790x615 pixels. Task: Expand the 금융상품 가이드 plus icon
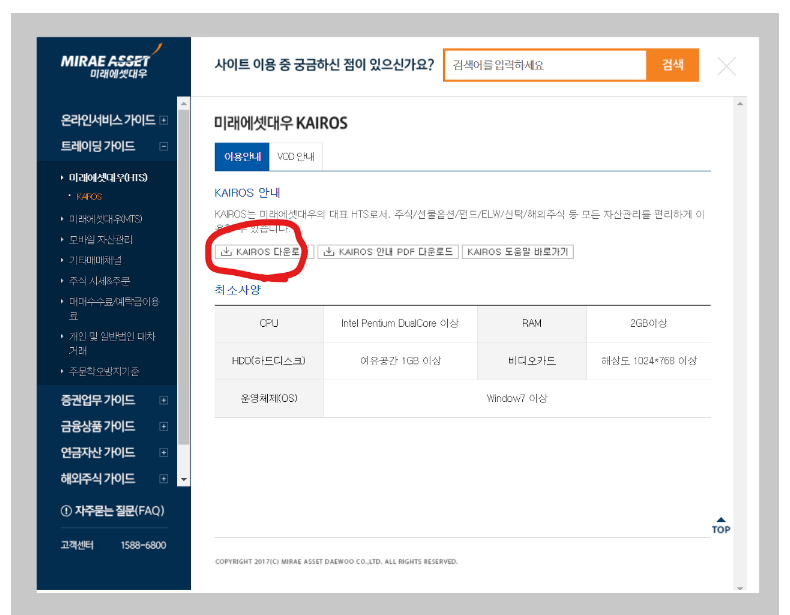[x=163, y=427]
